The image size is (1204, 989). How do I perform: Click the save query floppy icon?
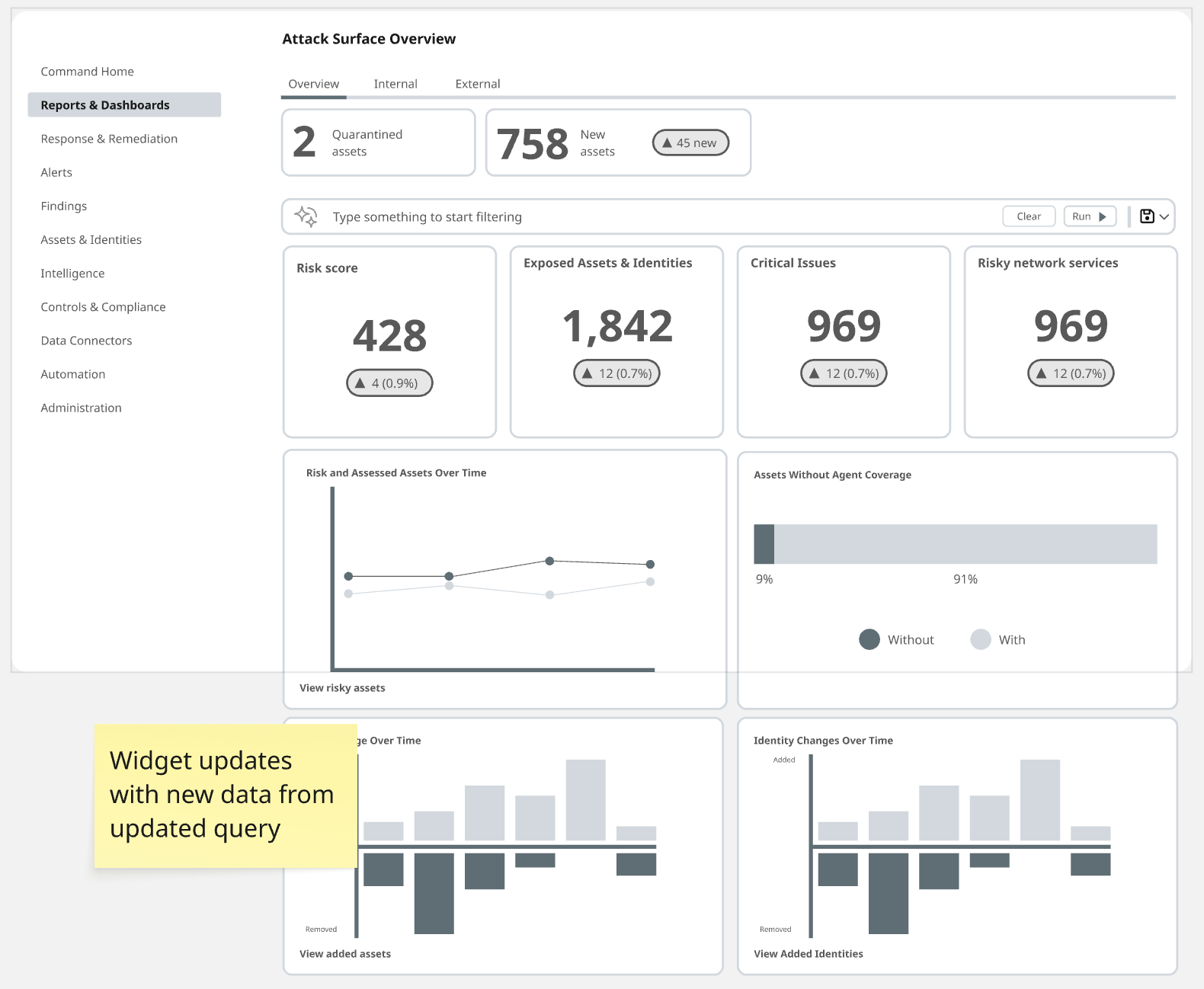tap(1147, 216)
